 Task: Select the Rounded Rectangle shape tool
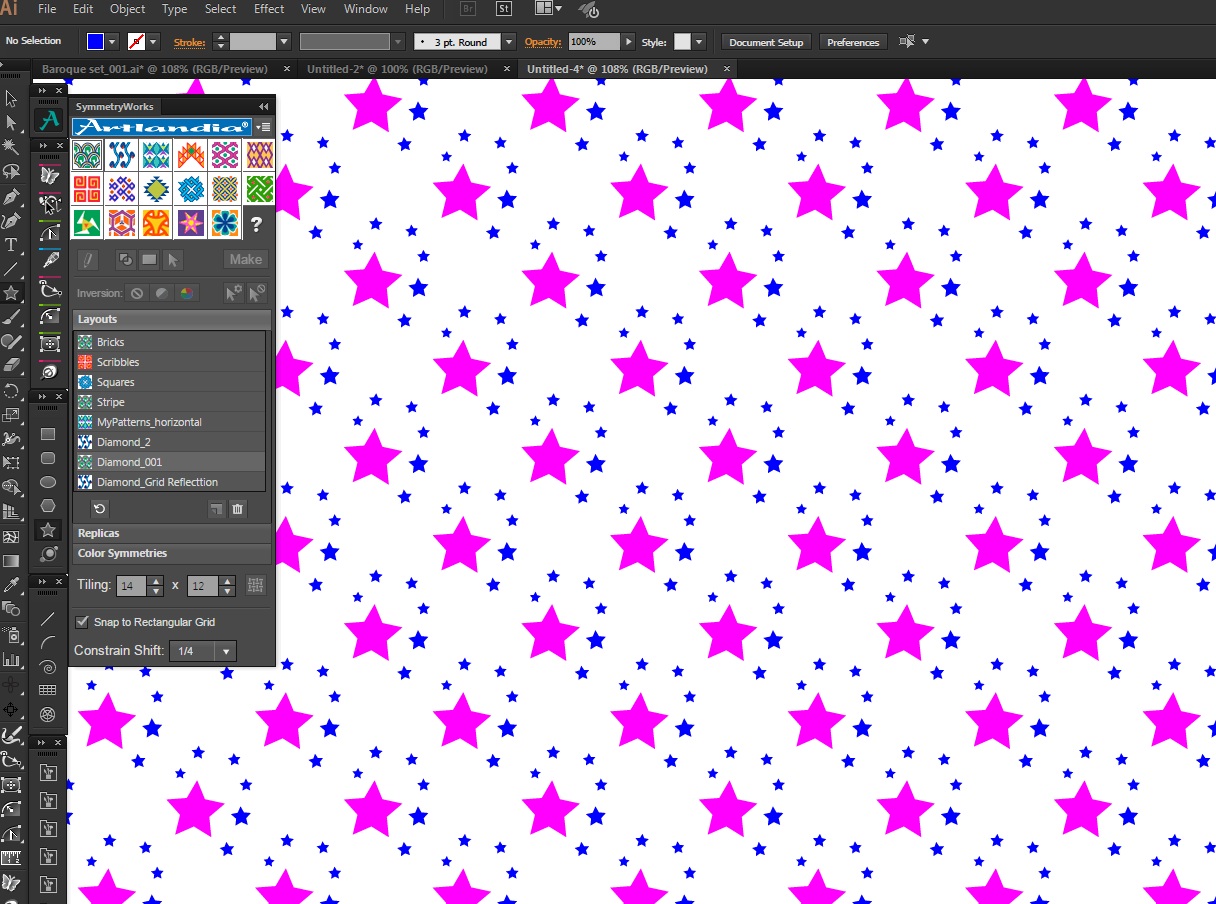[47, 458]
